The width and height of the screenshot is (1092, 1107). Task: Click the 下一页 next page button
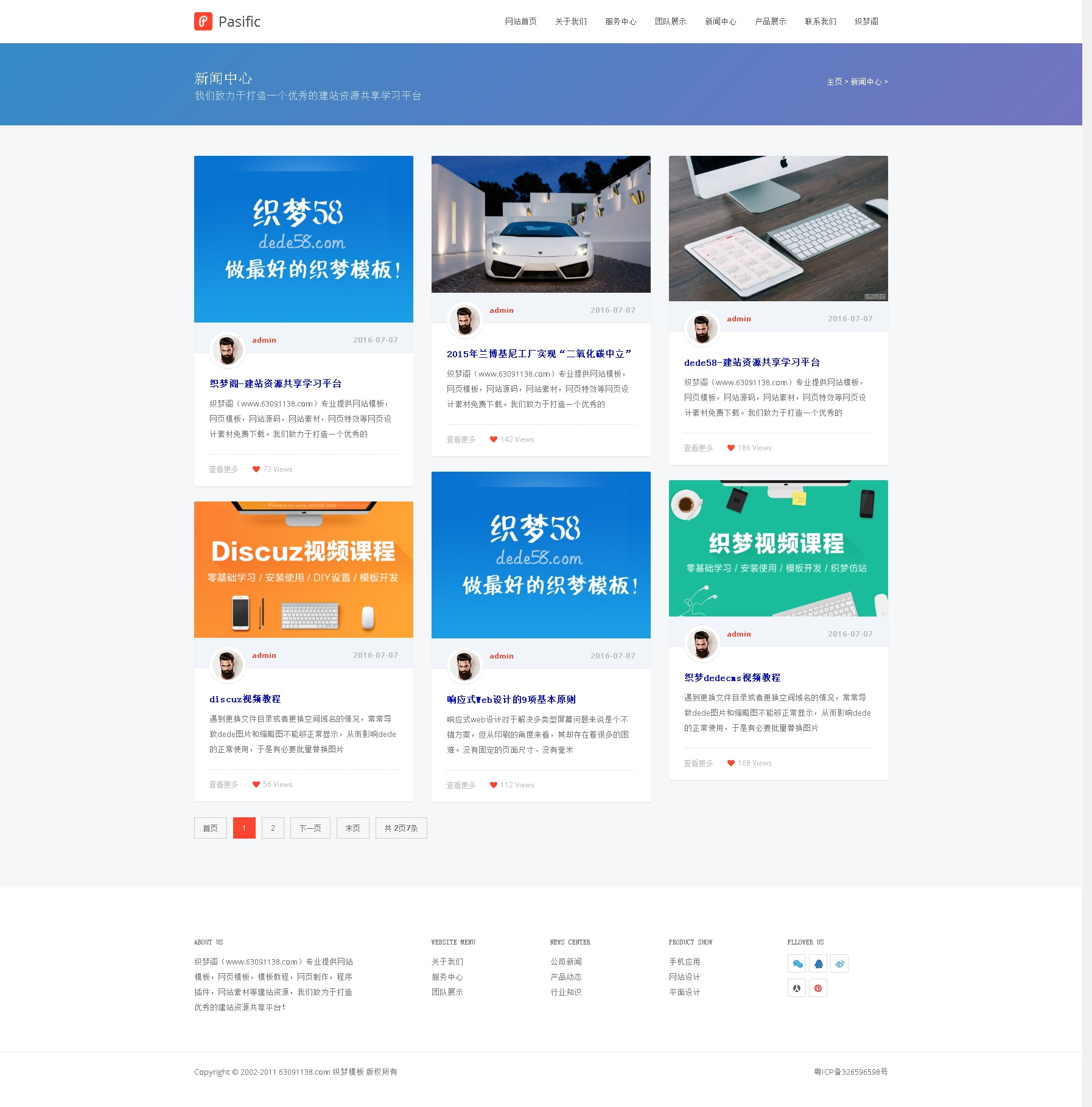[x=310, y=828]
